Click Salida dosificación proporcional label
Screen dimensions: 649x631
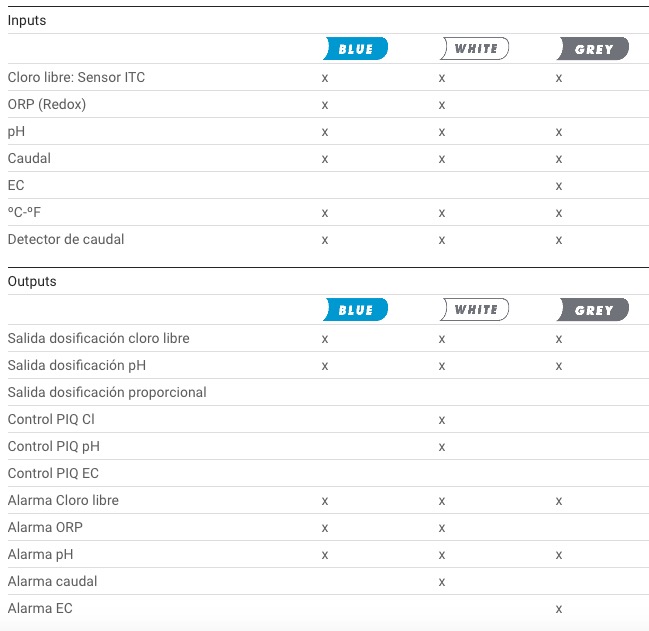[107, 392]
